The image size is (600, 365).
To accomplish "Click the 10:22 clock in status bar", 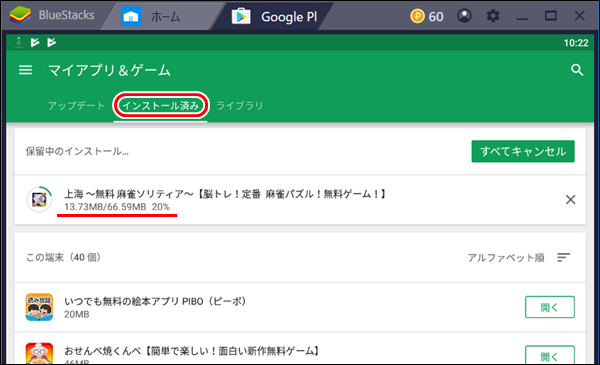I will point(576,43).
